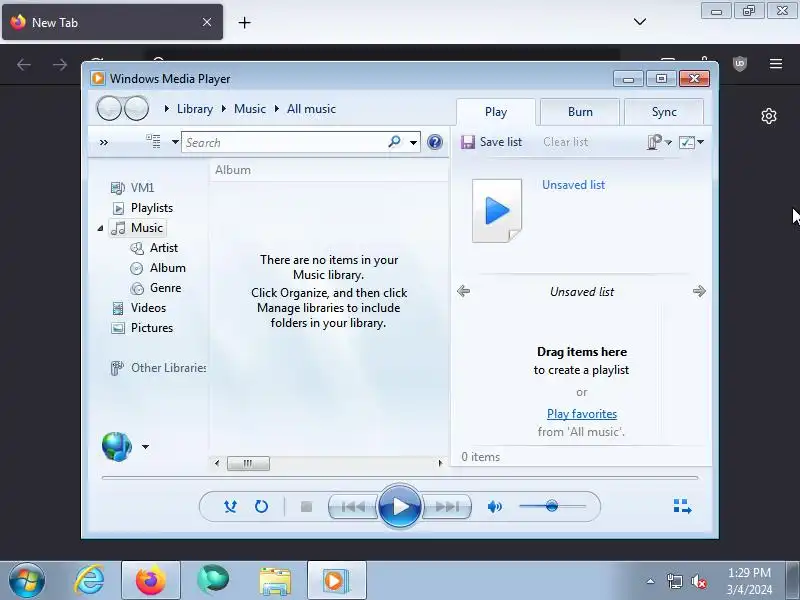Click the horizontal scrollbar thumb
The image size is (800, 600).
(x=248, y=463)
